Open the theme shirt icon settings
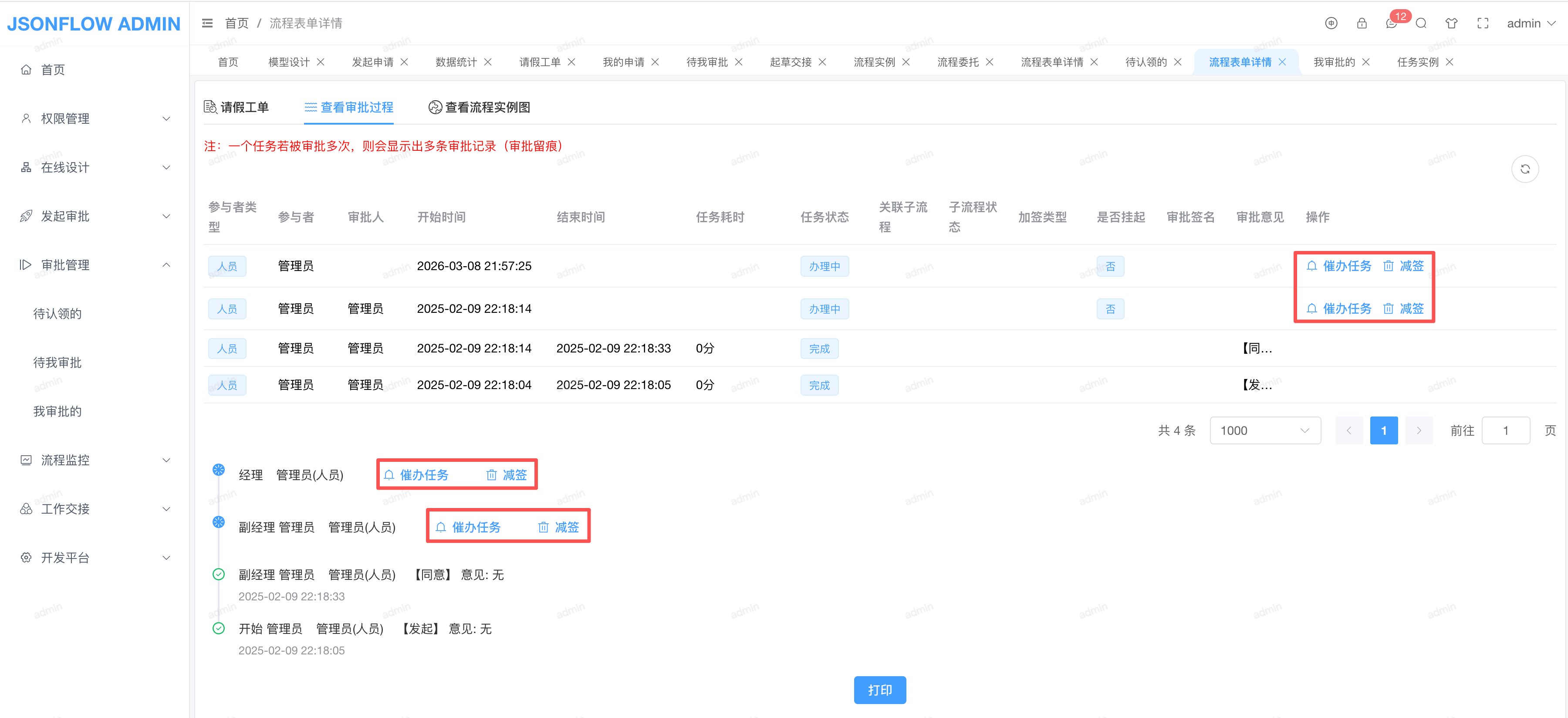Viewport: 1568px width, 718px height. coord(1452,23)
